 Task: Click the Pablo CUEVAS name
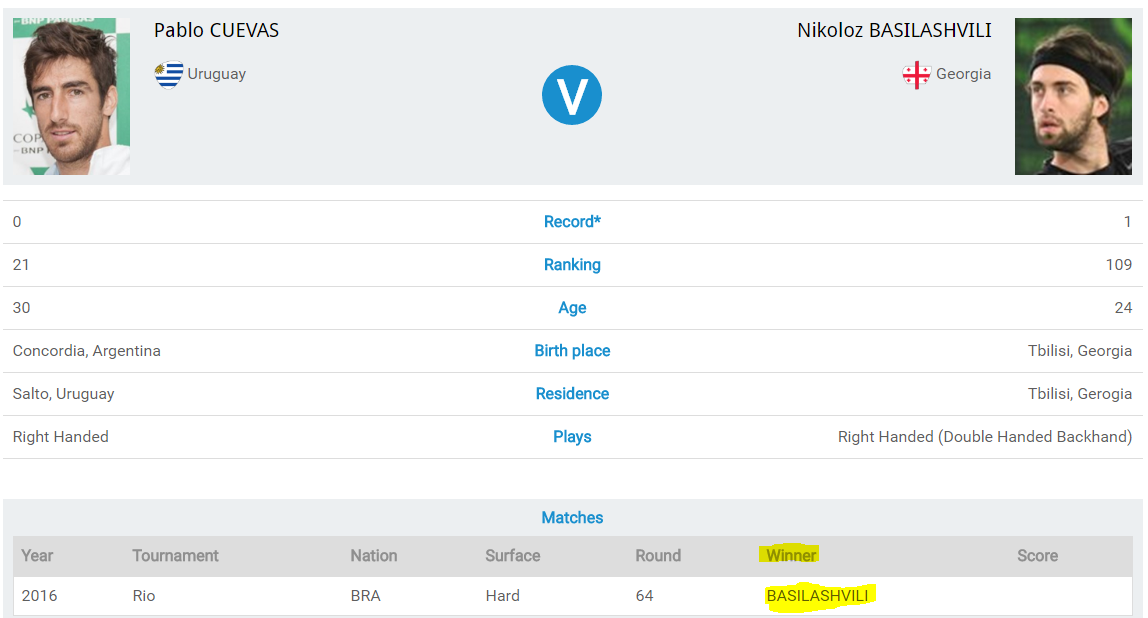coord(216,31)
